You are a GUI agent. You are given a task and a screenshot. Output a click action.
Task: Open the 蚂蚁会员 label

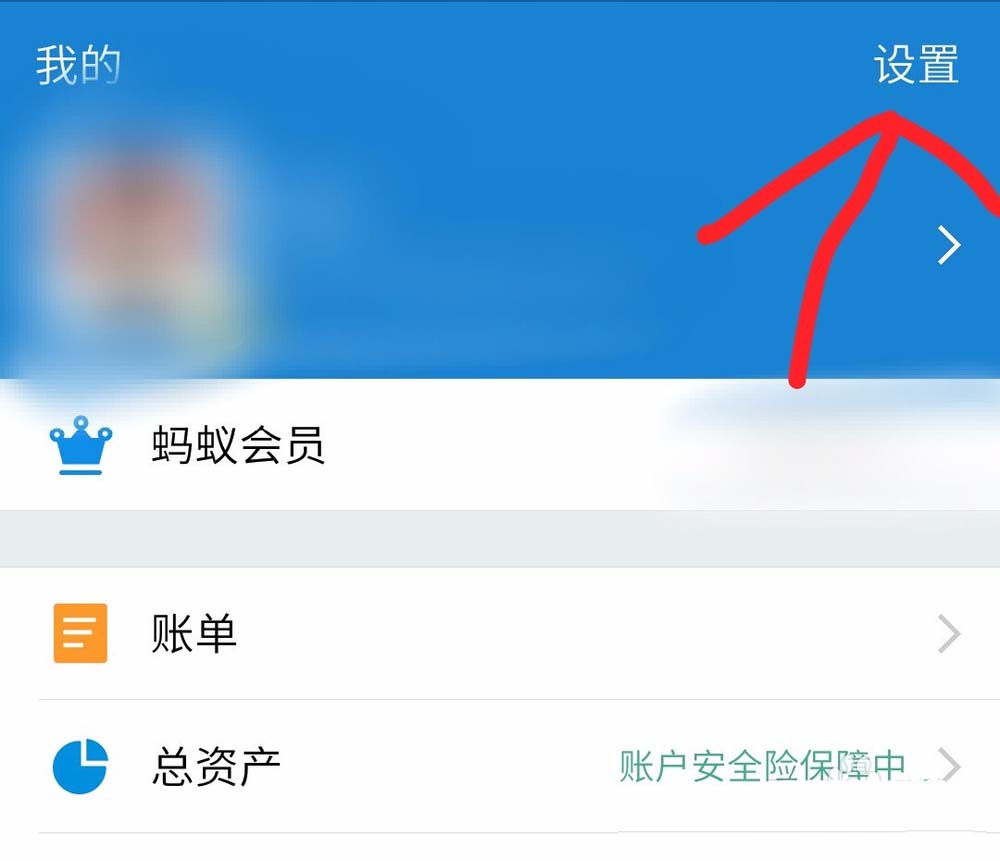coord(238,445)
